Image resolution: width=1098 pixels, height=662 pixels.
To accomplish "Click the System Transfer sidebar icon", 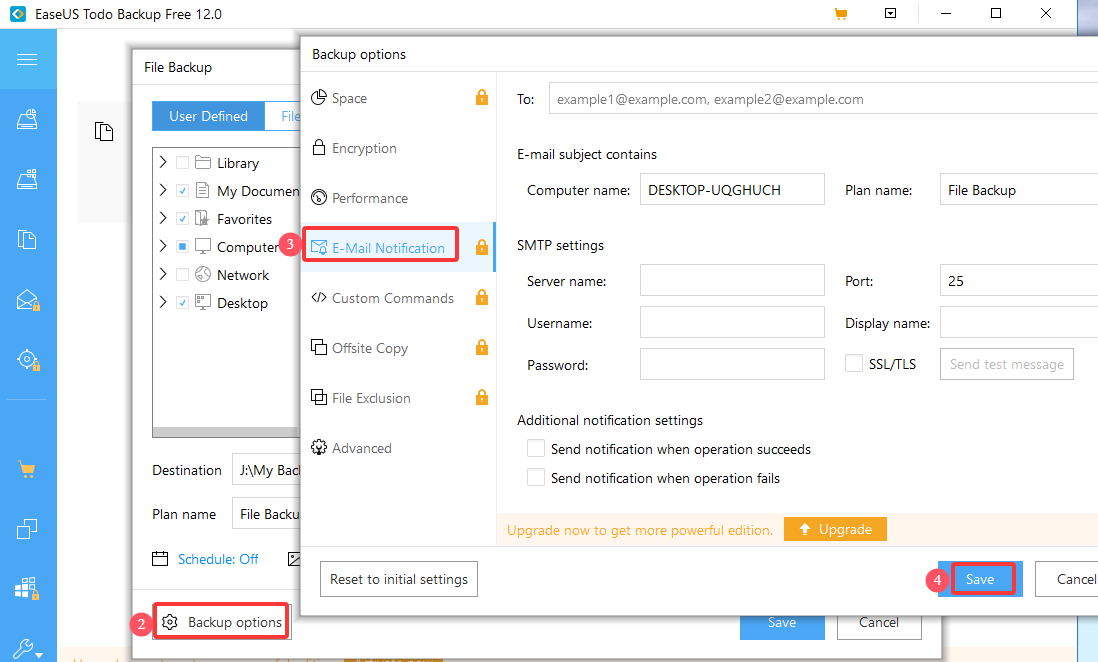I will pyautogui.click(x=27, y=588).
